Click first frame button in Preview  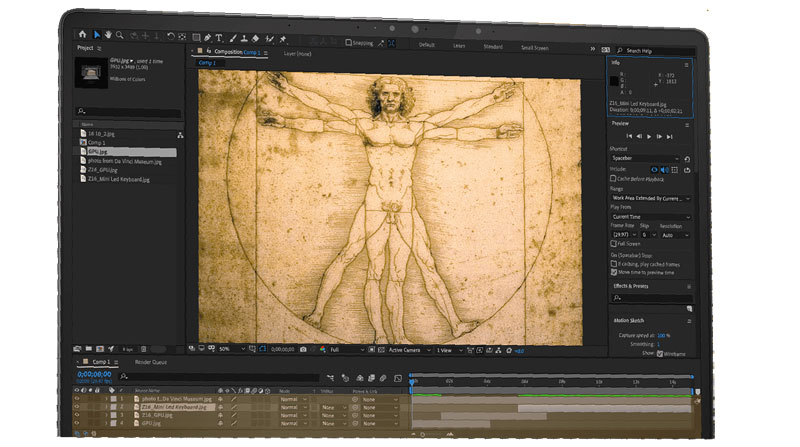point(629,136)
